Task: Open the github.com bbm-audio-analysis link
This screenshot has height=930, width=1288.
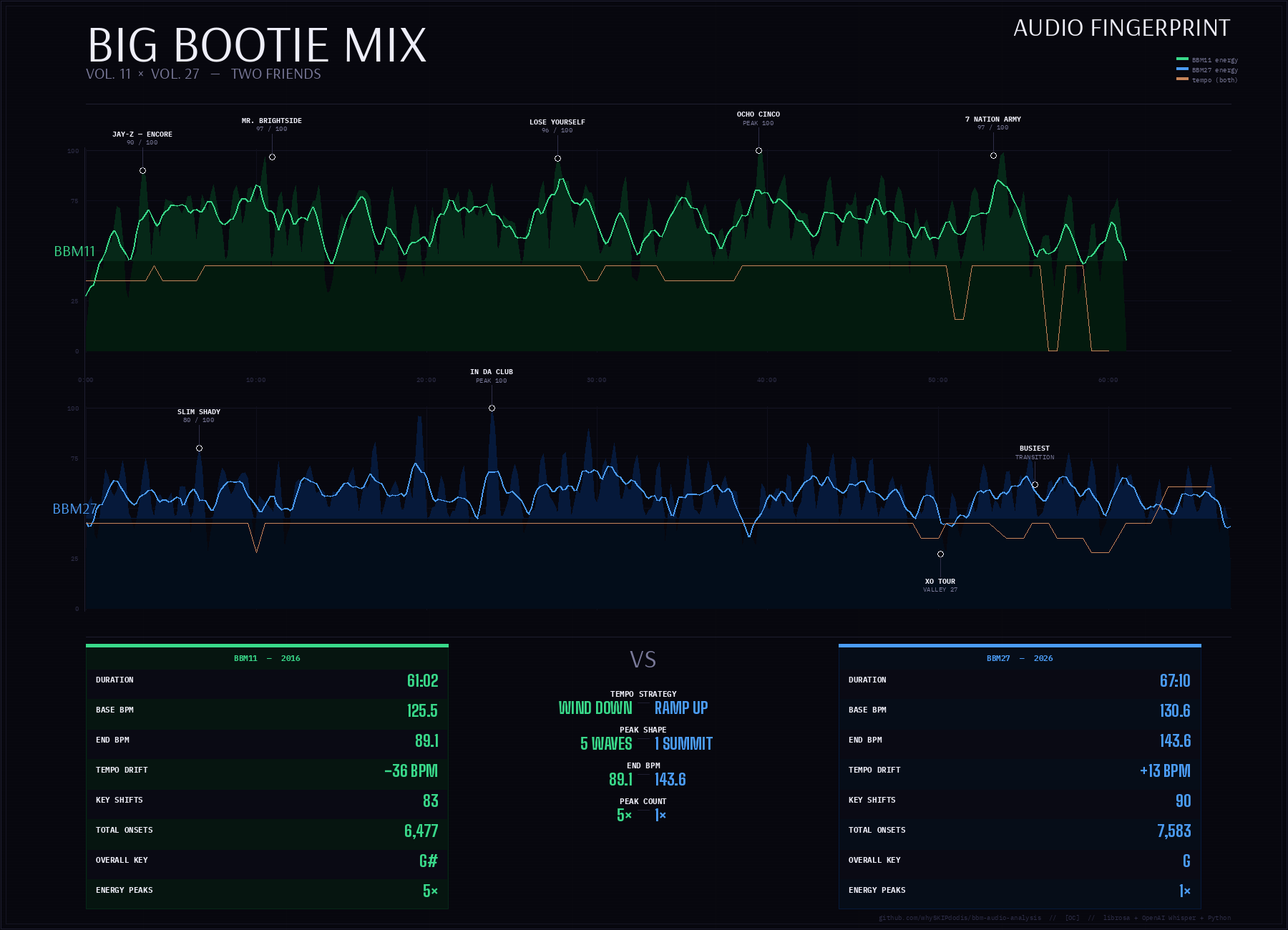Action: point(960,918)
